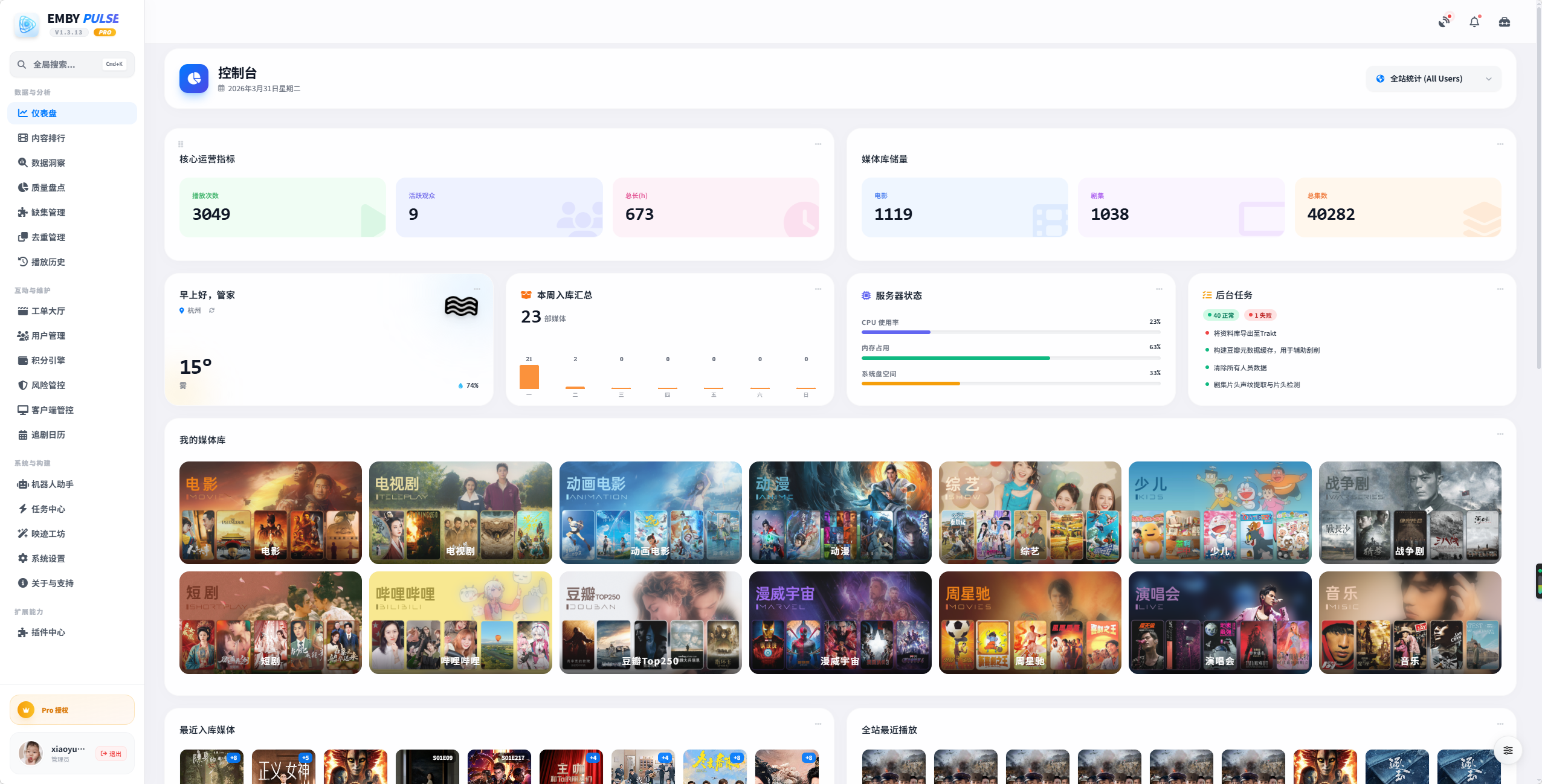Click the notification bell icon
This screenshot has width=1542, height=784.
pyautogui.click(x=1474, y=22)
